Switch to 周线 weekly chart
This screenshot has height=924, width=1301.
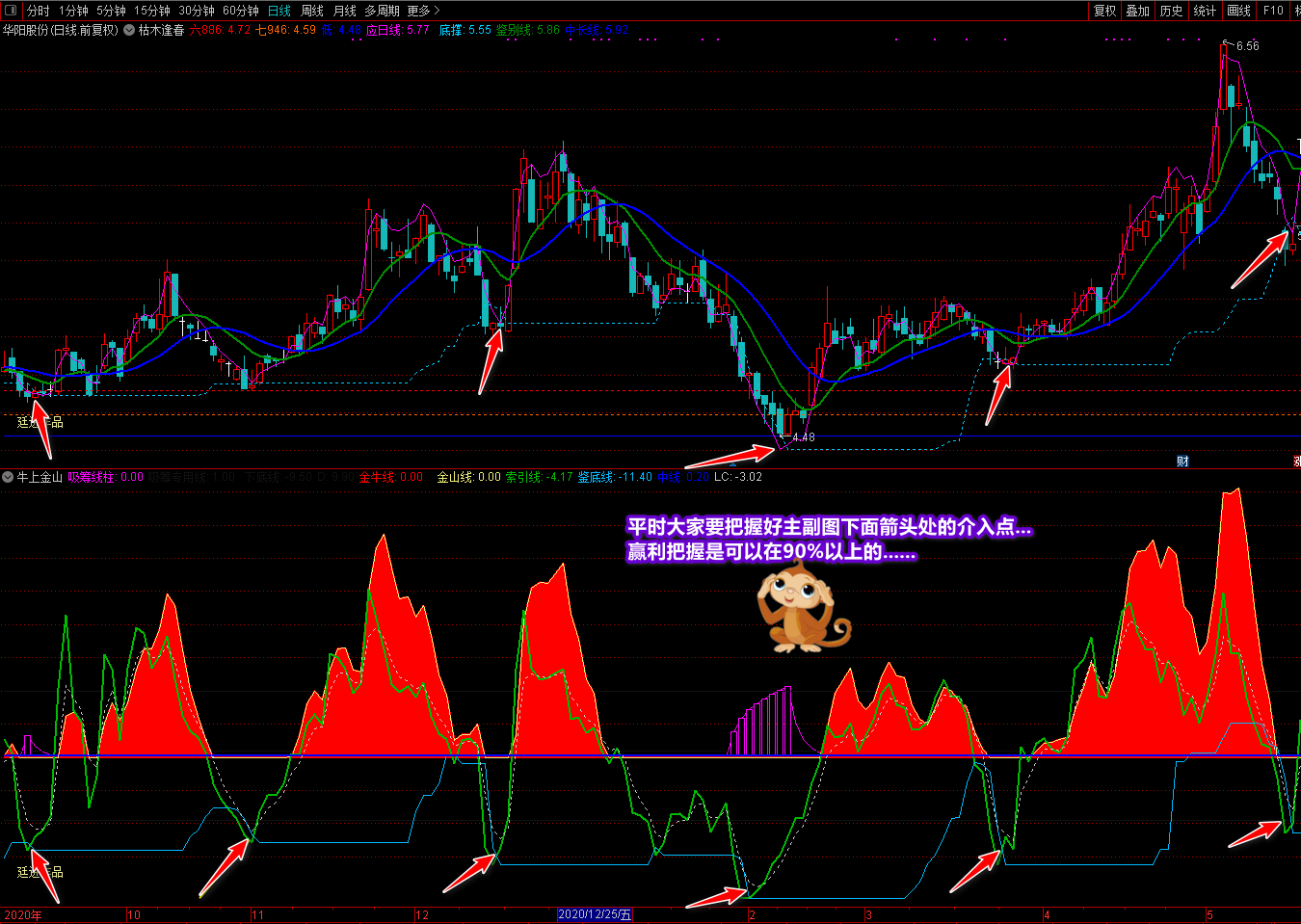pos(312,11)
